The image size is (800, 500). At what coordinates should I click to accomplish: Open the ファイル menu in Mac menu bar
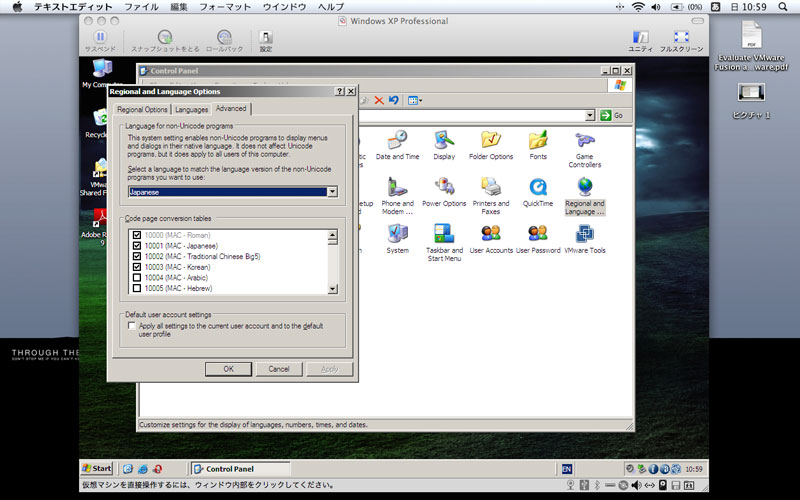[x=141, y=7]
